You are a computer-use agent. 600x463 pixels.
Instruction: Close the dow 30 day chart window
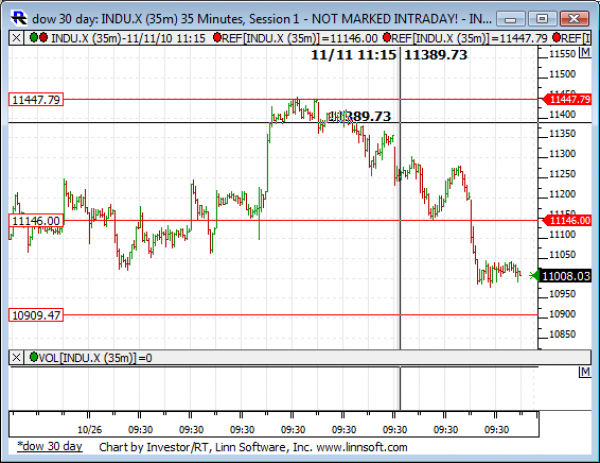tap(574, 18)
